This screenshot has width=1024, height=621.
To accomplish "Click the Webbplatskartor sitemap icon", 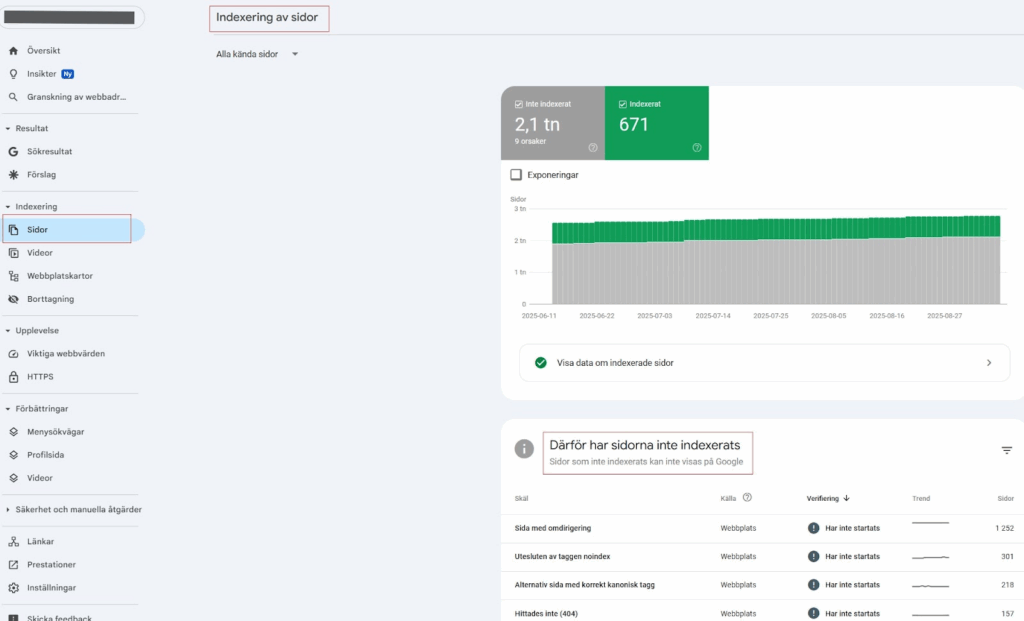I will 13,276.
